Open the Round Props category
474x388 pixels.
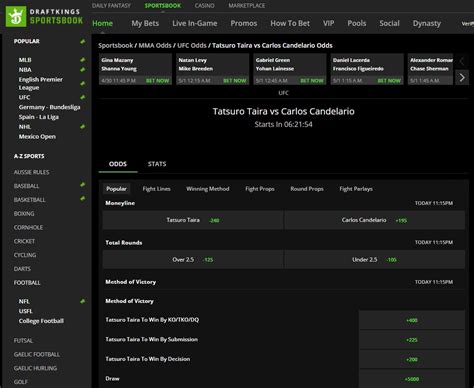point(307,189)
